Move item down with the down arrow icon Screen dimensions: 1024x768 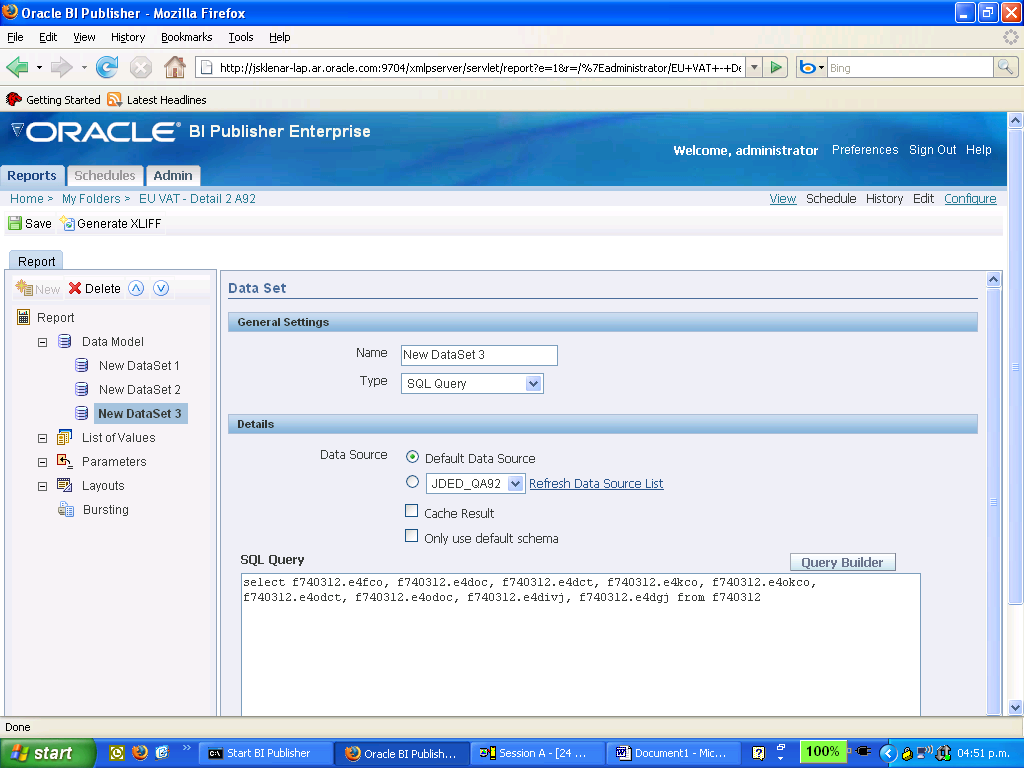(x=161, y=288)
